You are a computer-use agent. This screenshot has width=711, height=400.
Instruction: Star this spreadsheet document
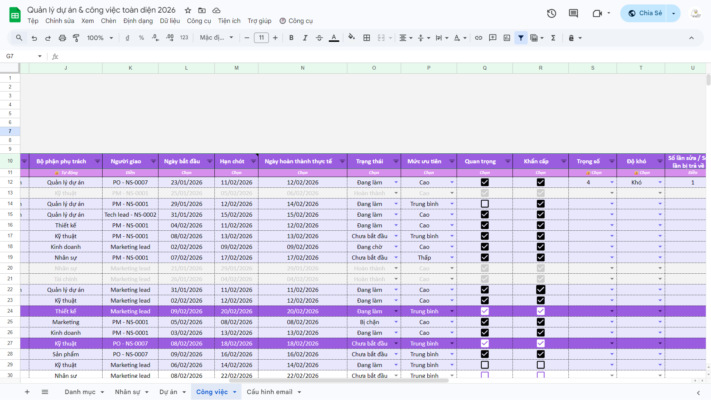tap(188, 10)
